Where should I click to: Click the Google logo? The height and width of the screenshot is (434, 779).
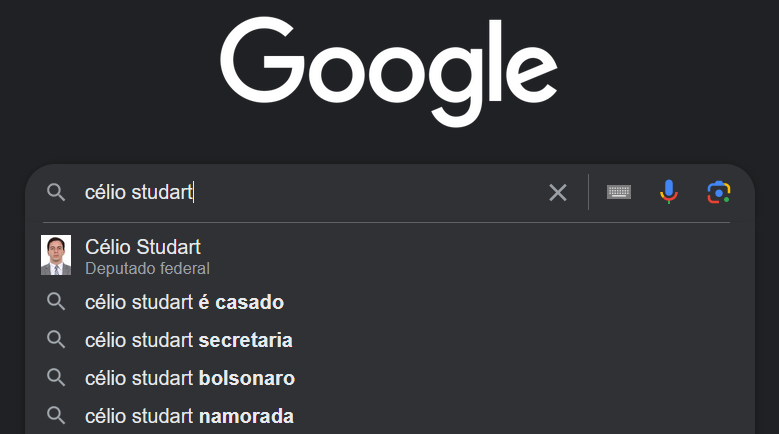pyautogui.click(x=389, y=72)
